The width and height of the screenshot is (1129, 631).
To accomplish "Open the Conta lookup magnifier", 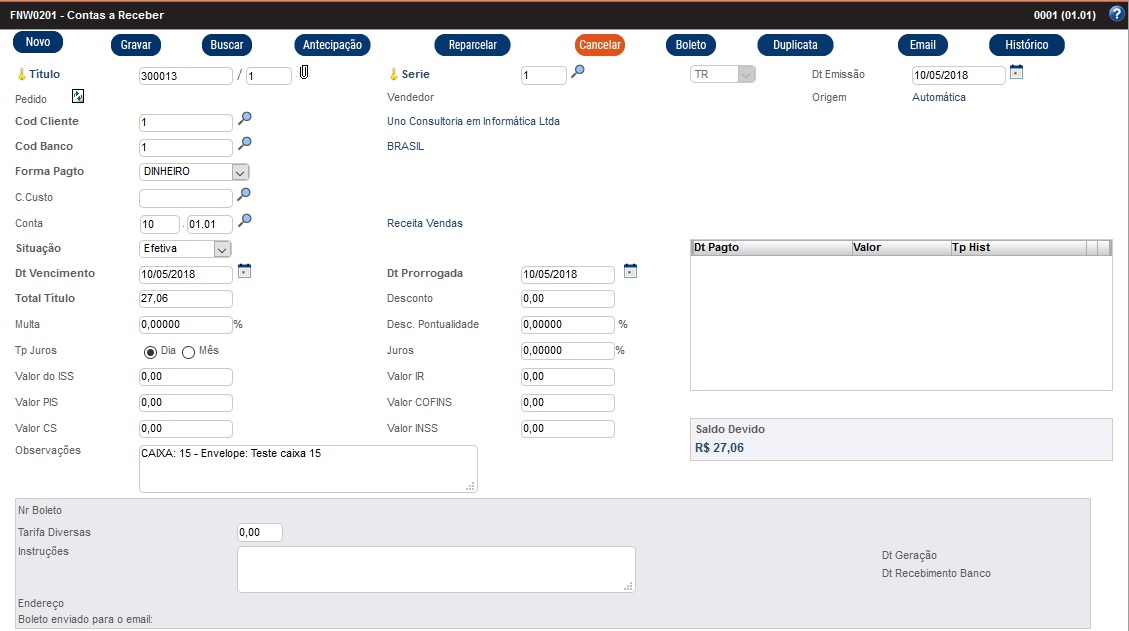I will (245, 221).
